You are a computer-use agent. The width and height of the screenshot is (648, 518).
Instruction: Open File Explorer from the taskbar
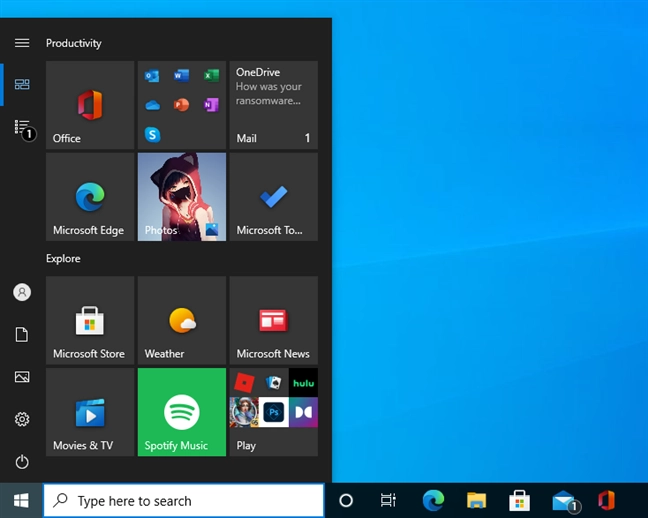[476, 500]
